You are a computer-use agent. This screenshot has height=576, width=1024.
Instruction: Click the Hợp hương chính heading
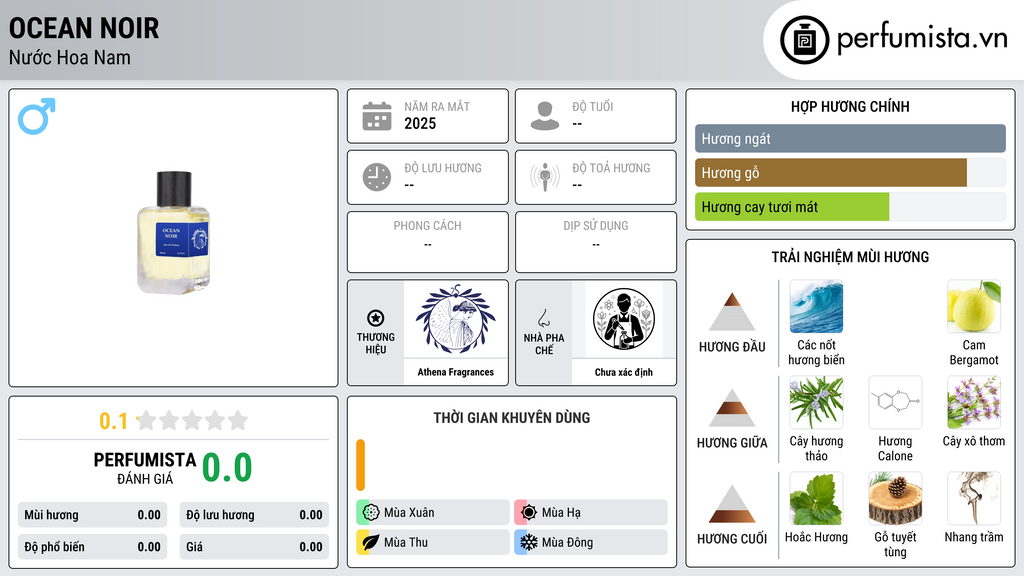pyautogui.click(x=850, y=106)
